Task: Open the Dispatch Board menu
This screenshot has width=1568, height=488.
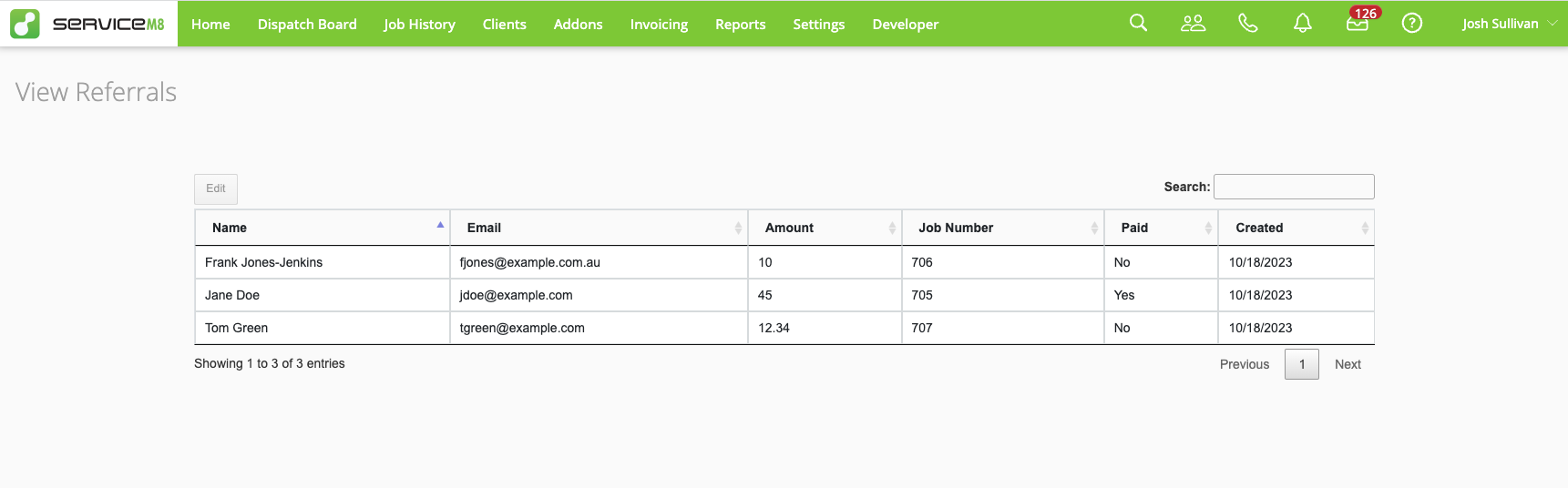Action: [307, 24]
